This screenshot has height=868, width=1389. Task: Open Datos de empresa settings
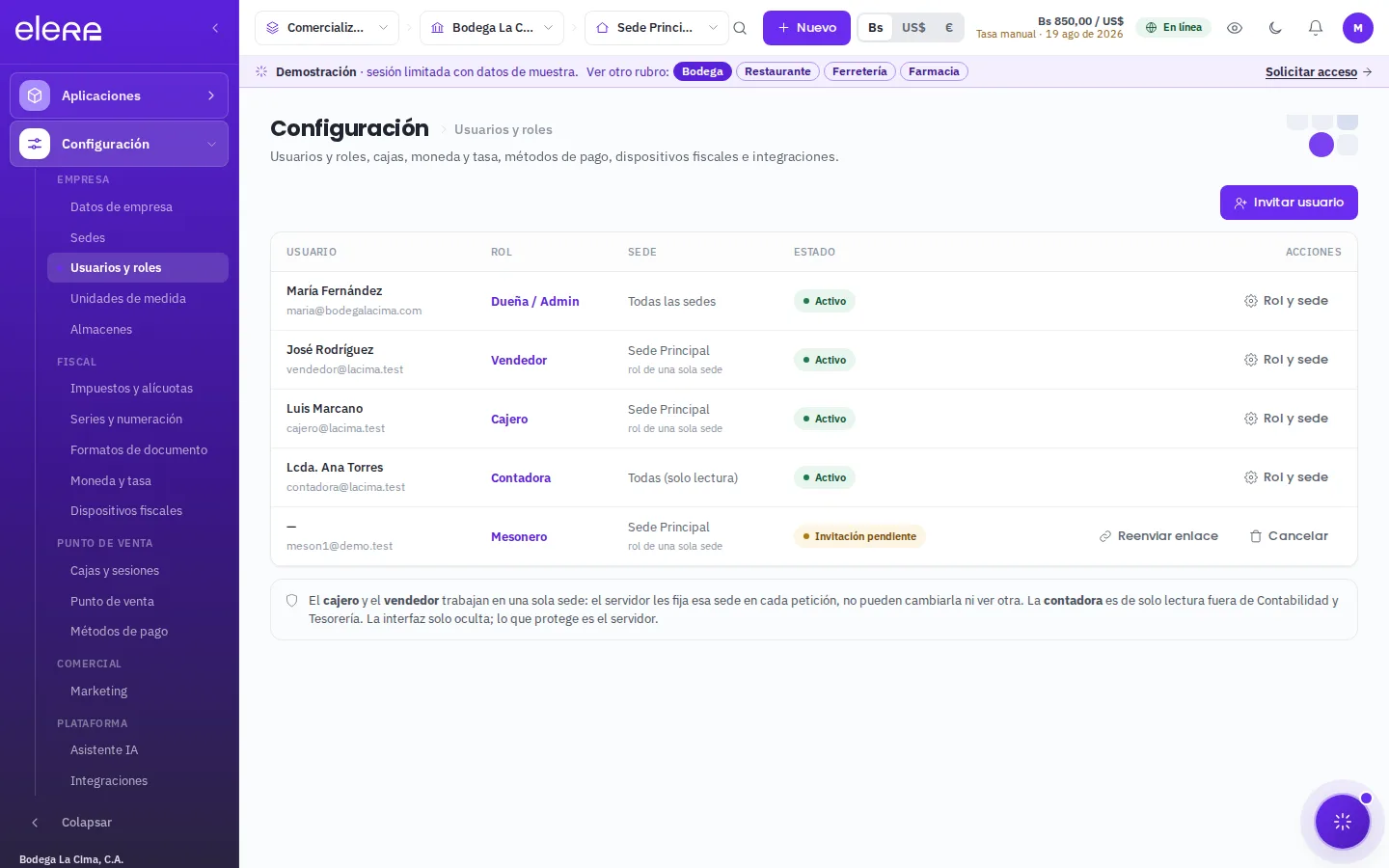point(138,206)
